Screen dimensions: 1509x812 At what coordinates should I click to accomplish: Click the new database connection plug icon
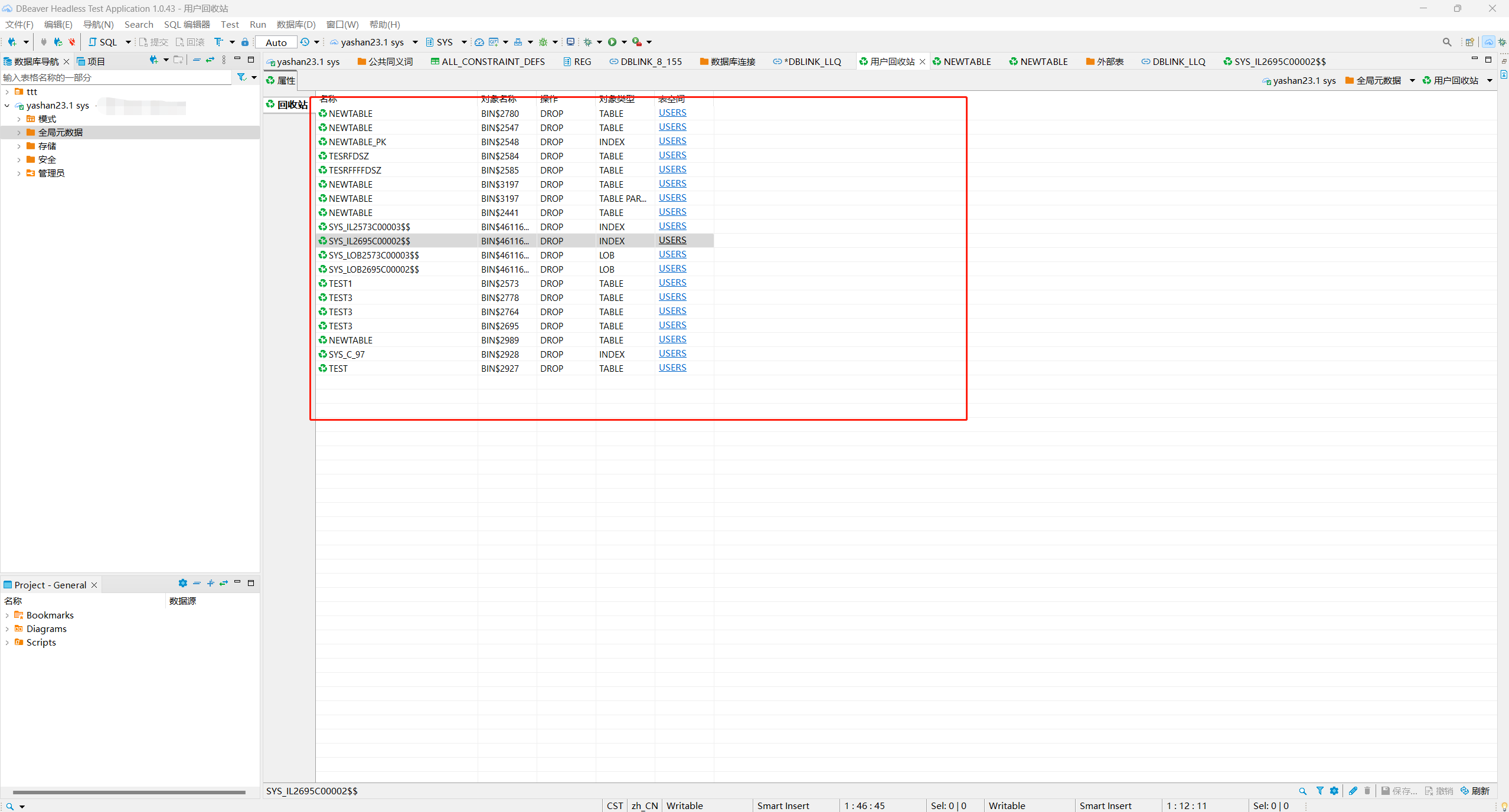(12, 42)
